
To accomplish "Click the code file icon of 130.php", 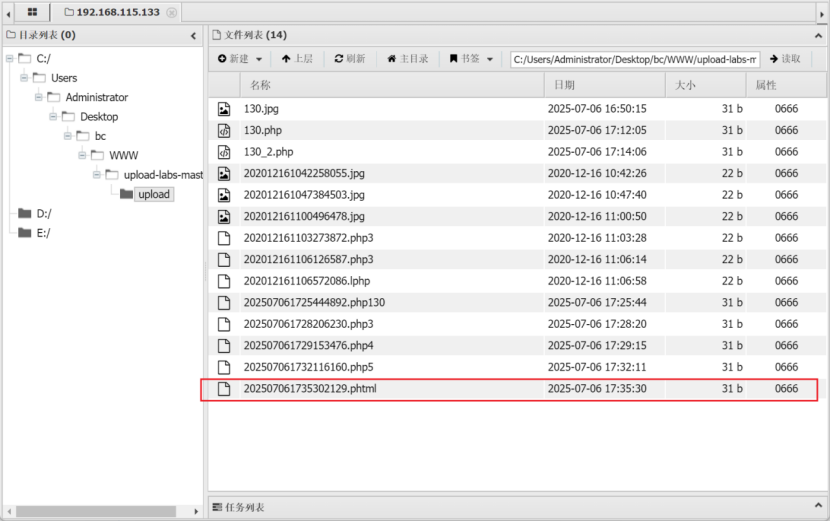I will click(x=224, y=130).
